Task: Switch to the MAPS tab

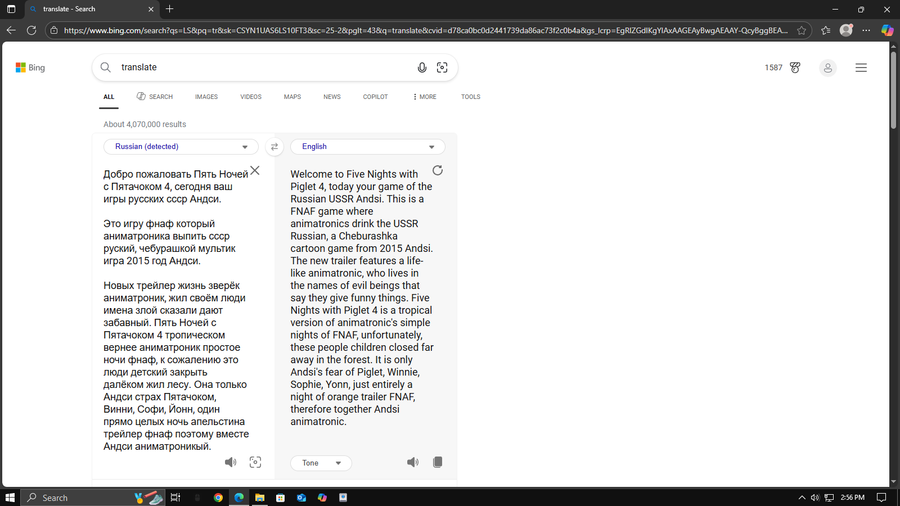Action: coord(292,97)
